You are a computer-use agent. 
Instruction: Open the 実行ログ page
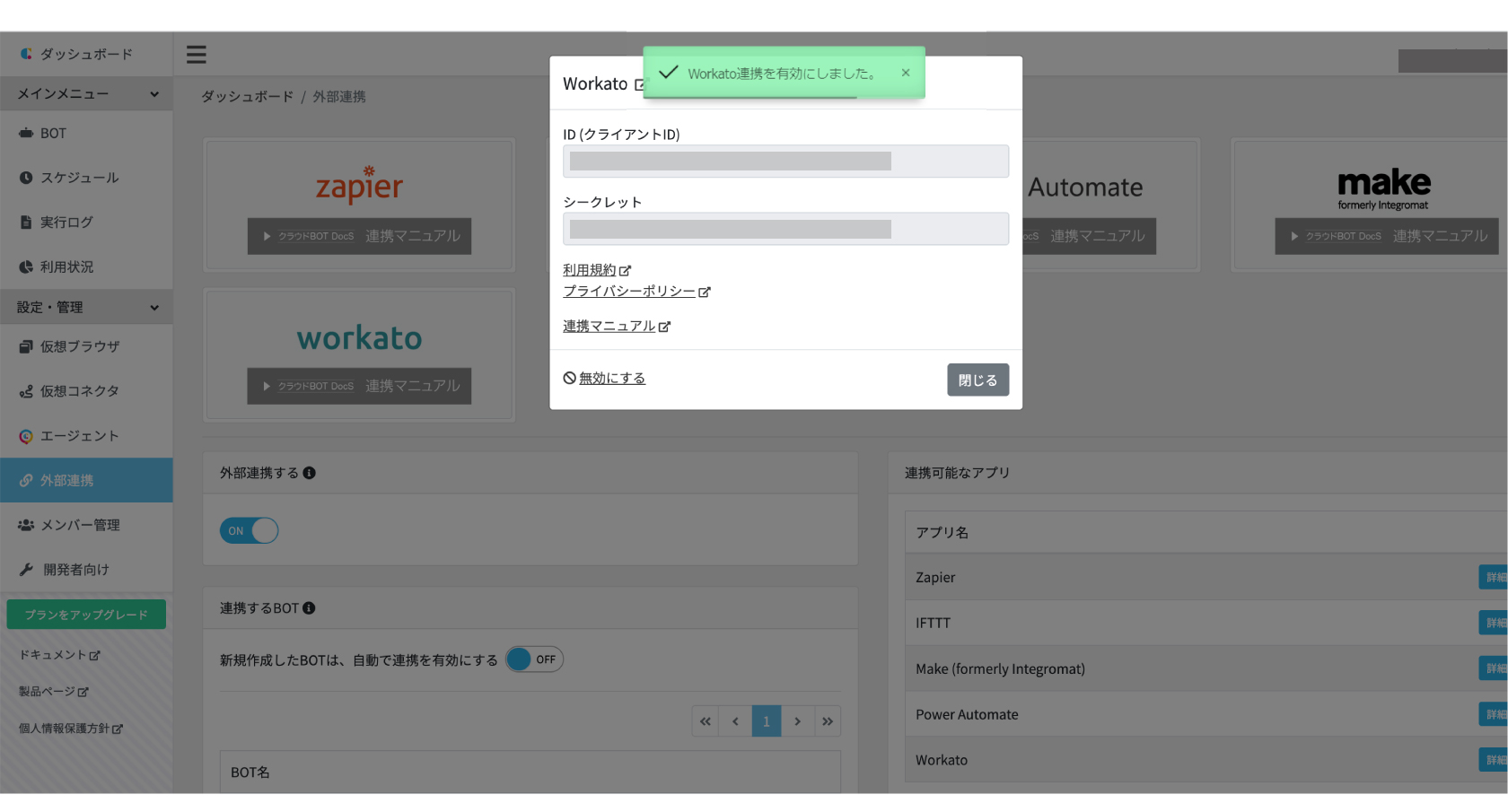tap(86, 222)
